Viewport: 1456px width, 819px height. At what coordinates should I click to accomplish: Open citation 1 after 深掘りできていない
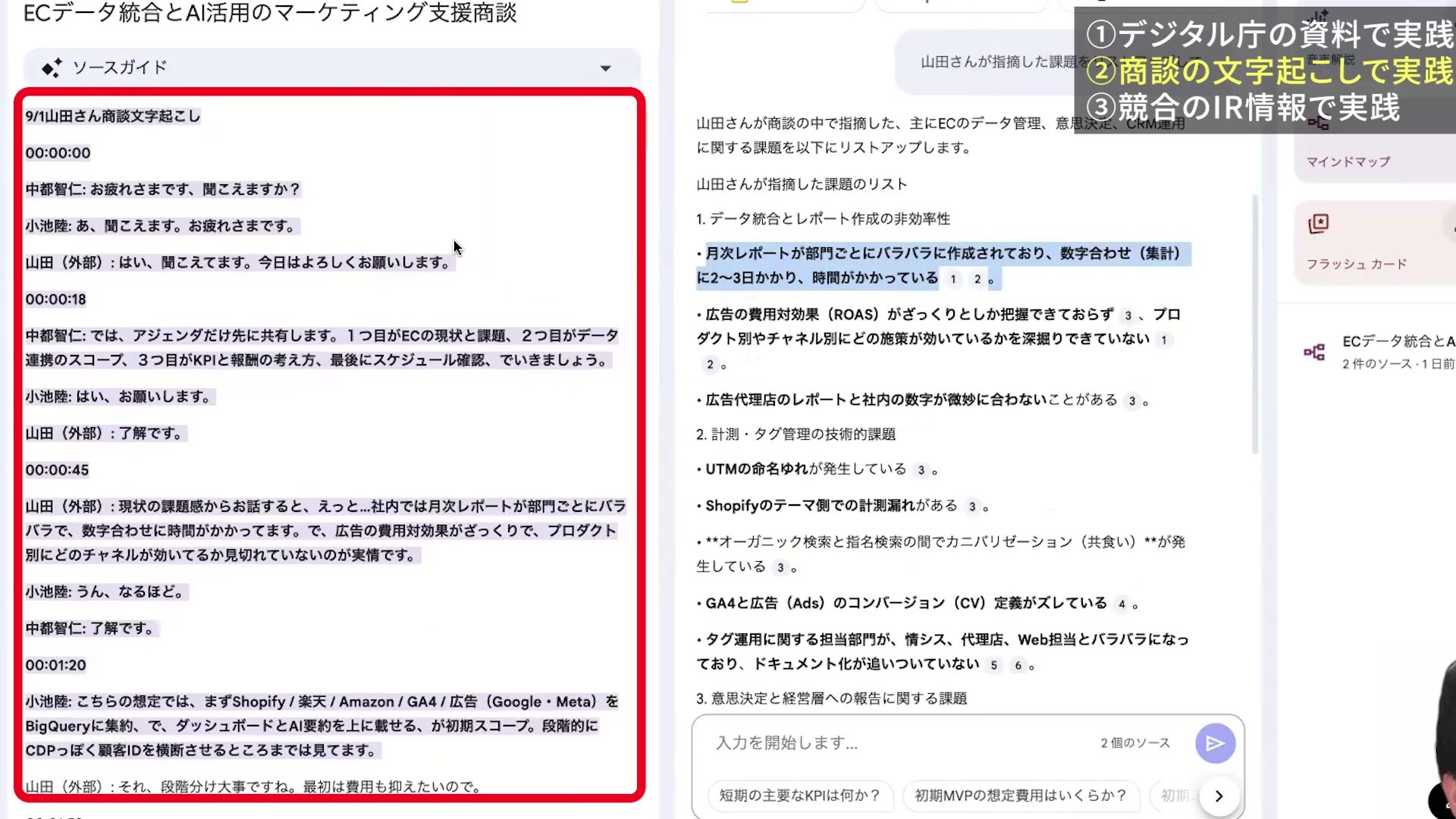pos(1163,340)
